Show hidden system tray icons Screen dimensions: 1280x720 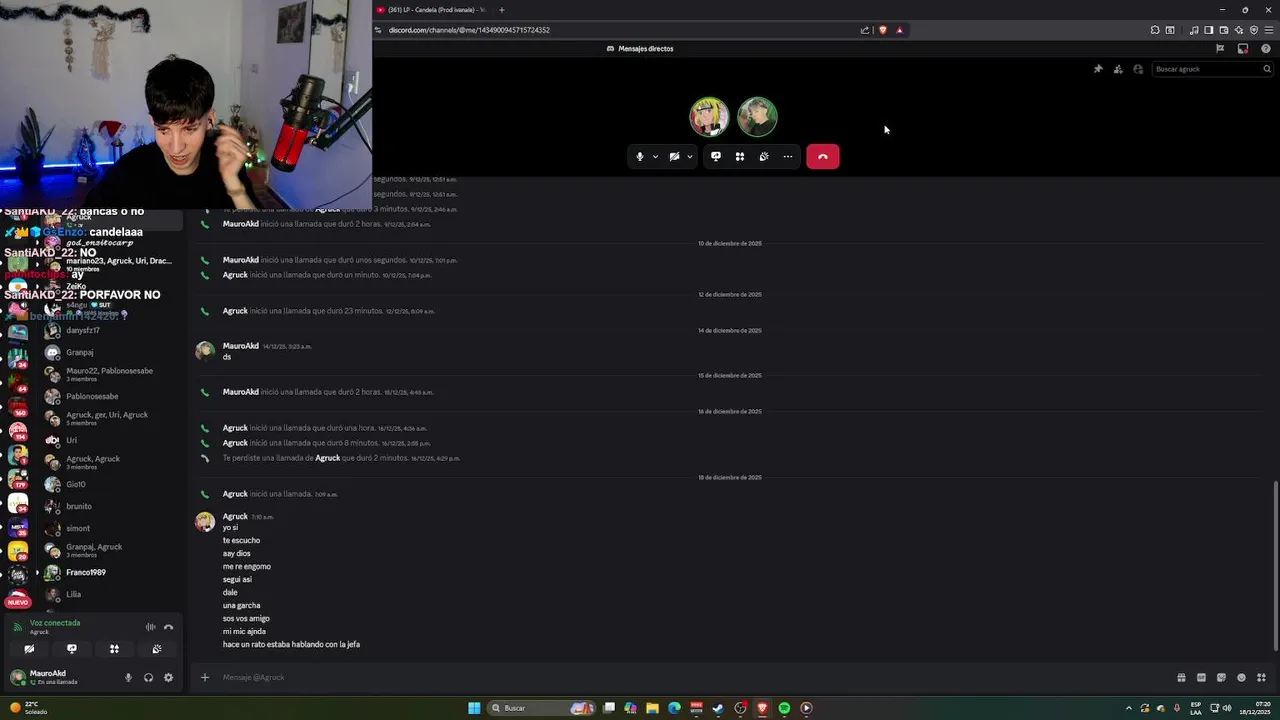(x=1130, y=708)
